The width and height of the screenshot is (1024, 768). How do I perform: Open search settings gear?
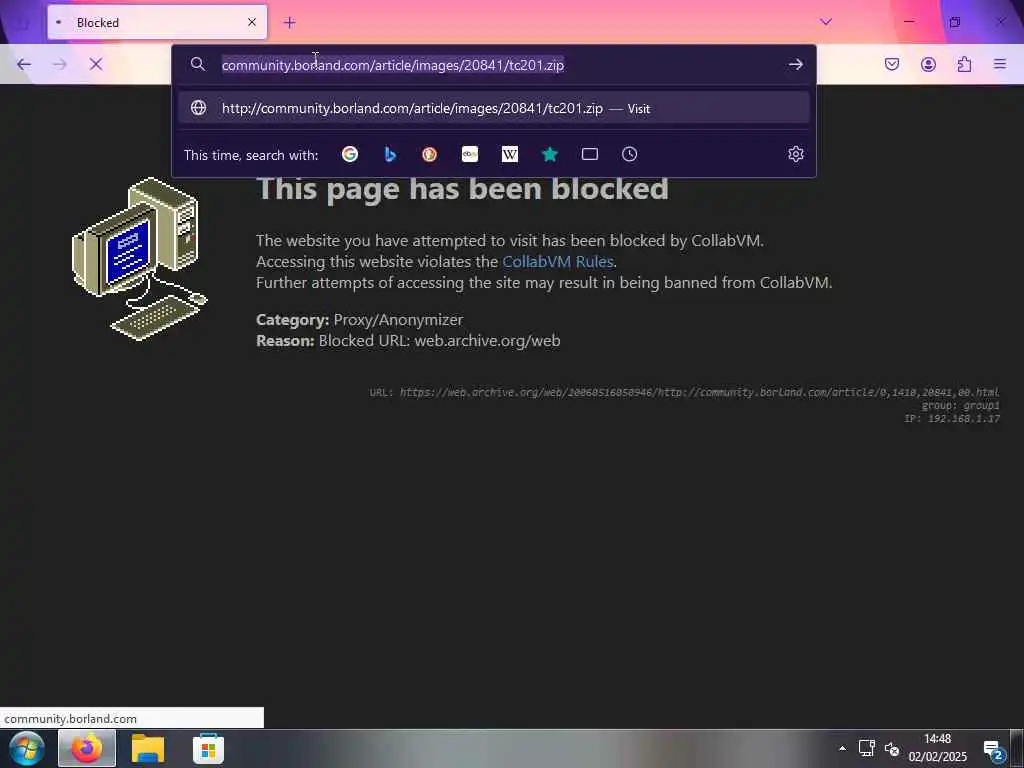pyautogui.click(x=795, y=154)
